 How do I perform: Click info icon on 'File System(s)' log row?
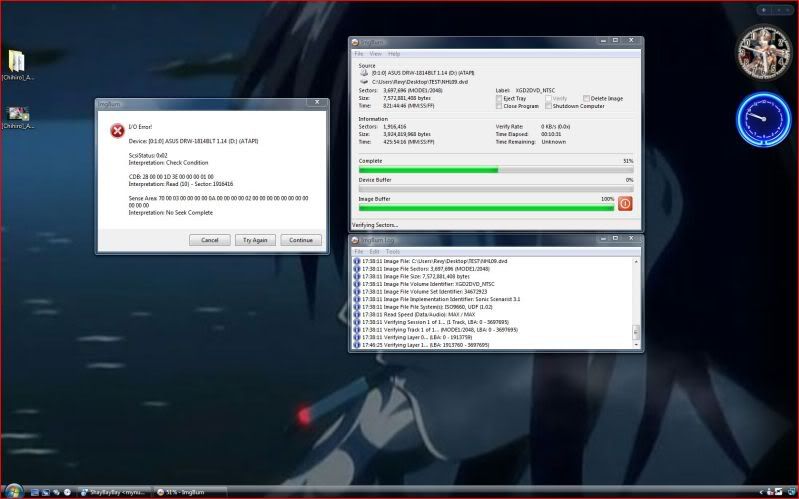(357, 307)
